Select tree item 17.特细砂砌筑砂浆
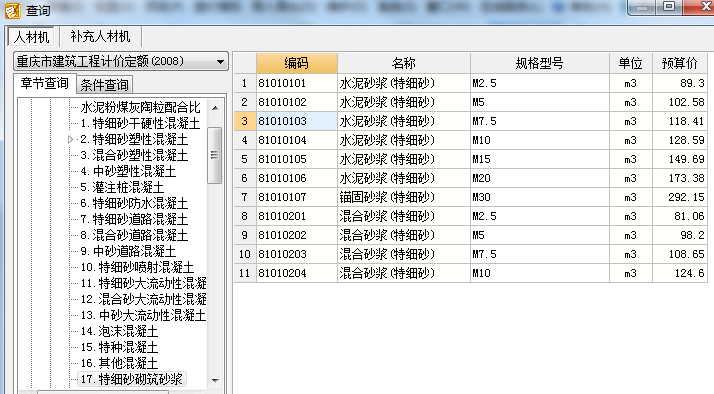The height and width of the screenshot is (394, 714). 132,379
